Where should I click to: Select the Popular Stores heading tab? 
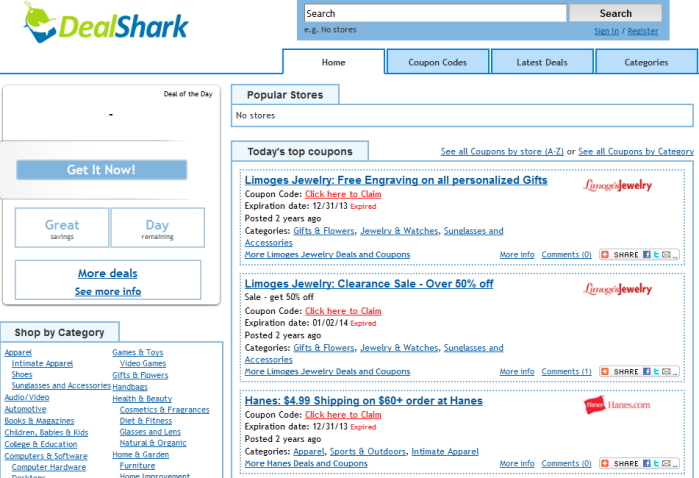pos(285,95)
